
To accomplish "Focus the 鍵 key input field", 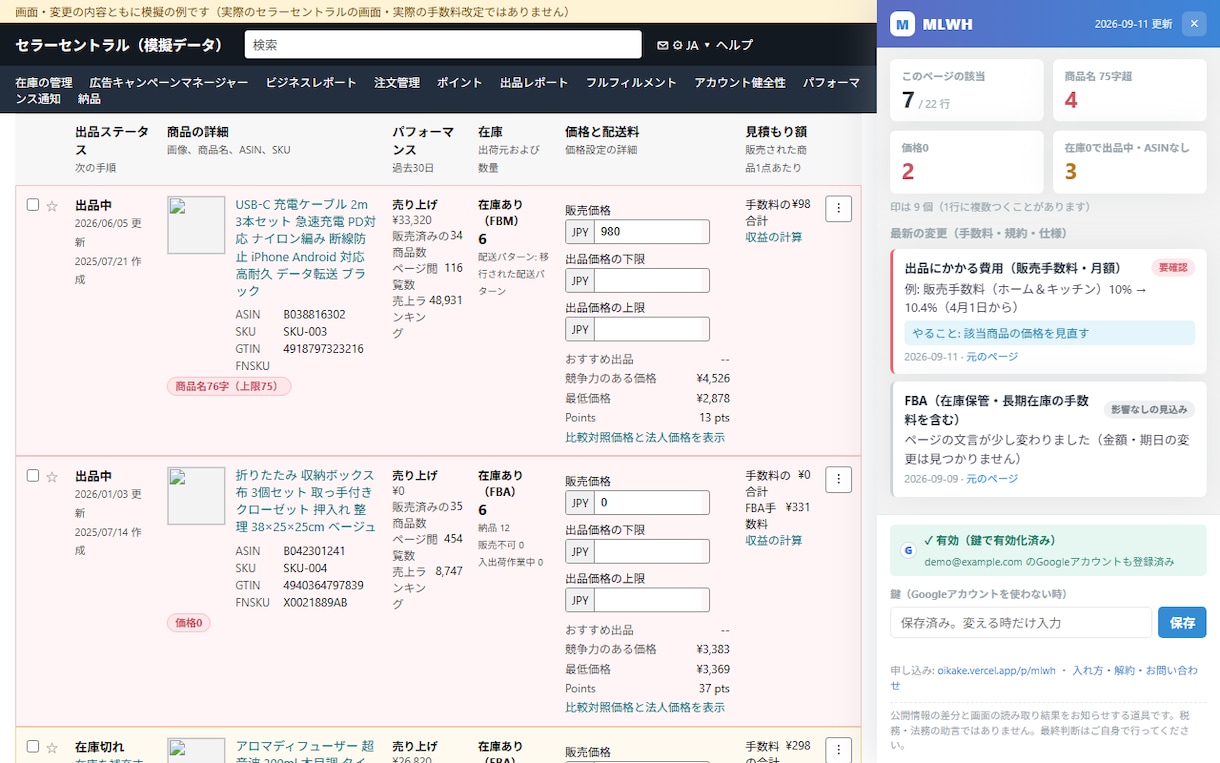I will [1021, 622].
